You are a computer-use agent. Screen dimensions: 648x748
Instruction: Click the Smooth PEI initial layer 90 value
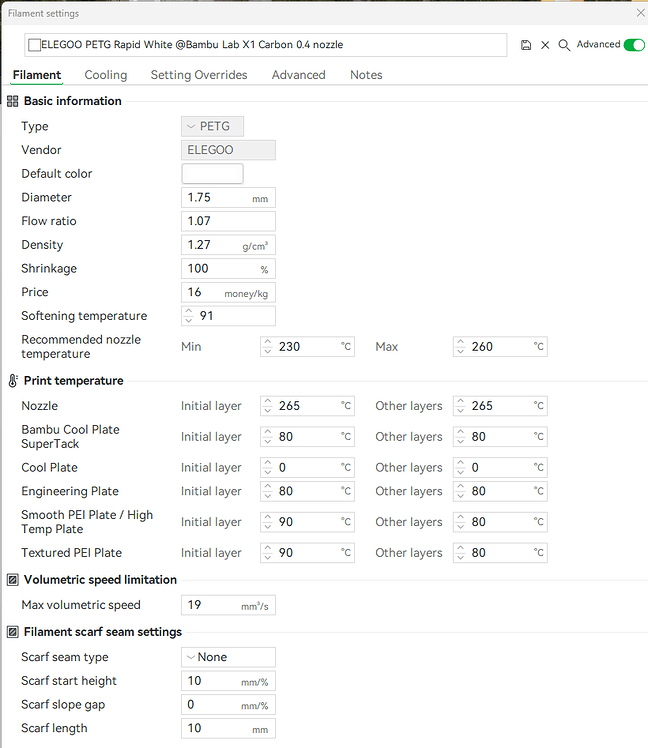[286, 522]
